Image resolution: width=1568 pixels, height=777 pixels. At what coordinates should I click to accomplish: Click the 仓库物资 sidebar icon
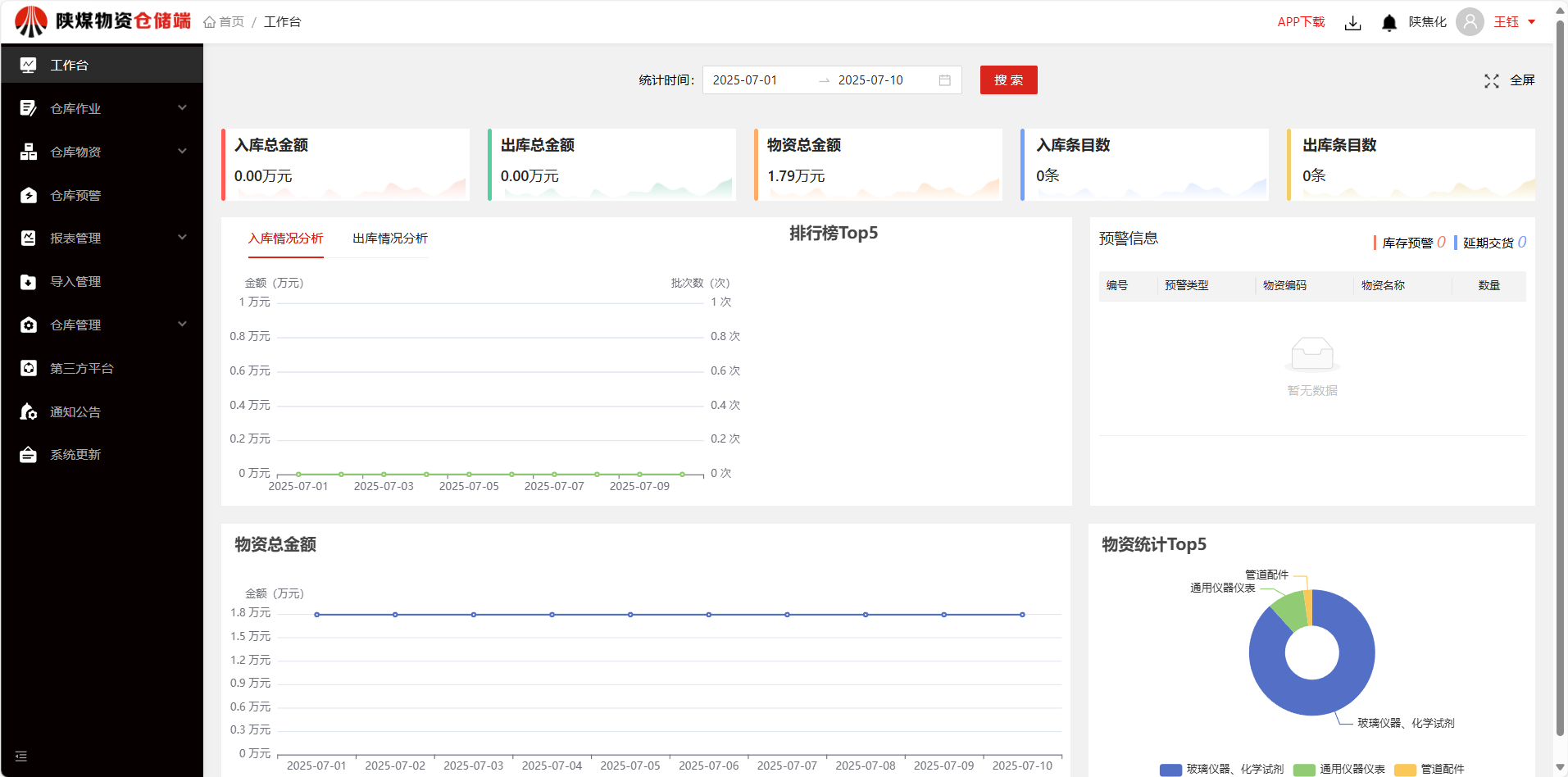(28, 152)
